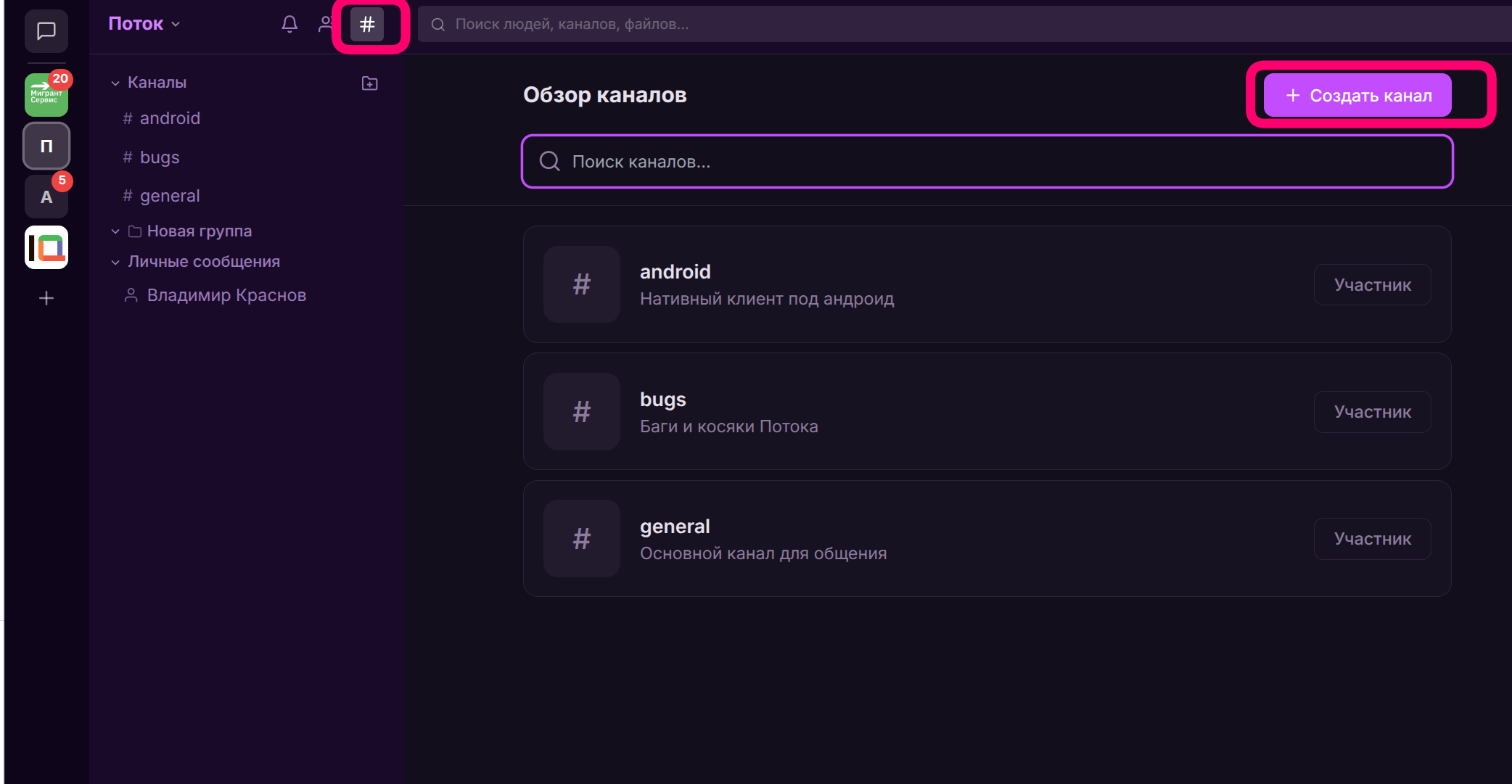The image size is (1512, 784).
Task: Click the people icon in the header
Action: 325,24
